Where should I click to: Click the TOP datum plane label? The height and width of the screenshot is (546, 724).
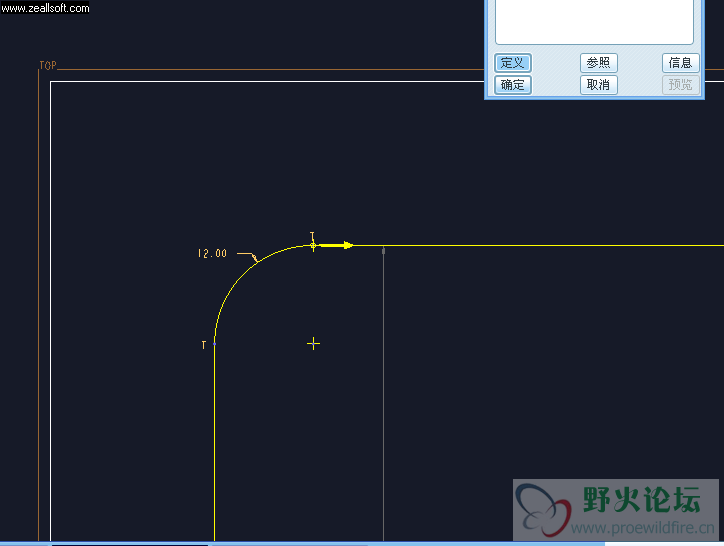point(48,65)
